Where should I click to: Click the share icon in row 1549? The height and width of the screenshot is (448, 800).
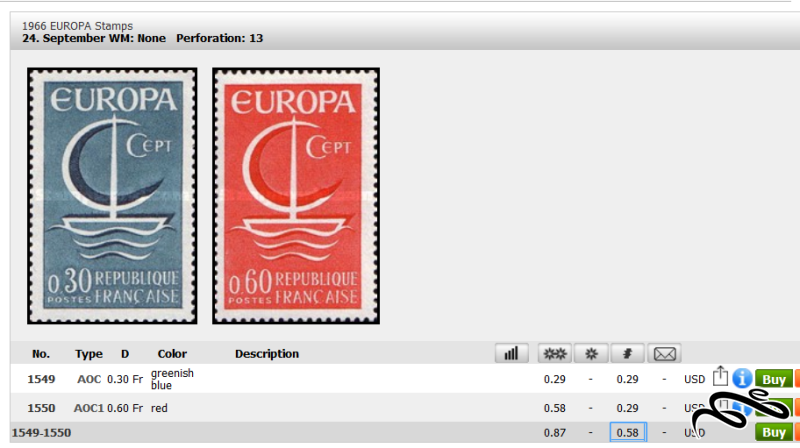click(x=720, y=376)
